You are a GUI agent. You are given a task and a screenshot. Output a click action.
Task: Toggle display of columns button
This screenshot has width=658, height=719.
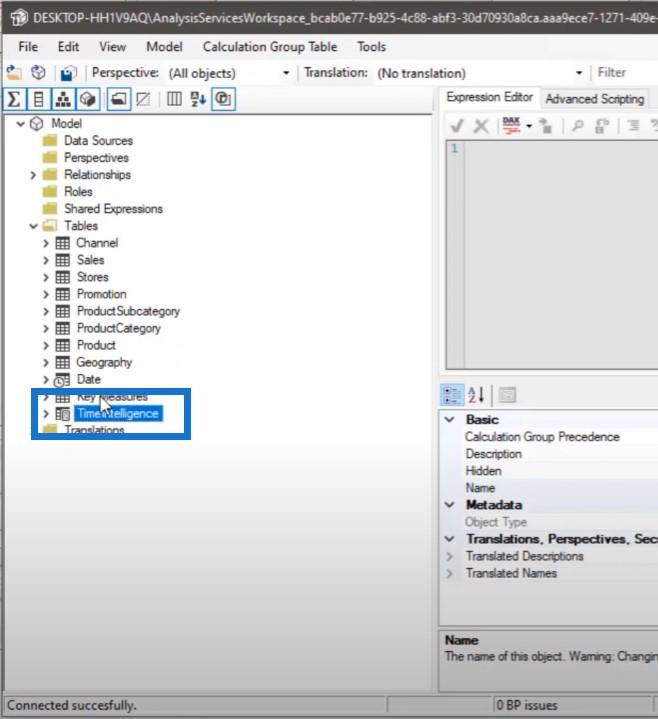[x=39, y=99]
